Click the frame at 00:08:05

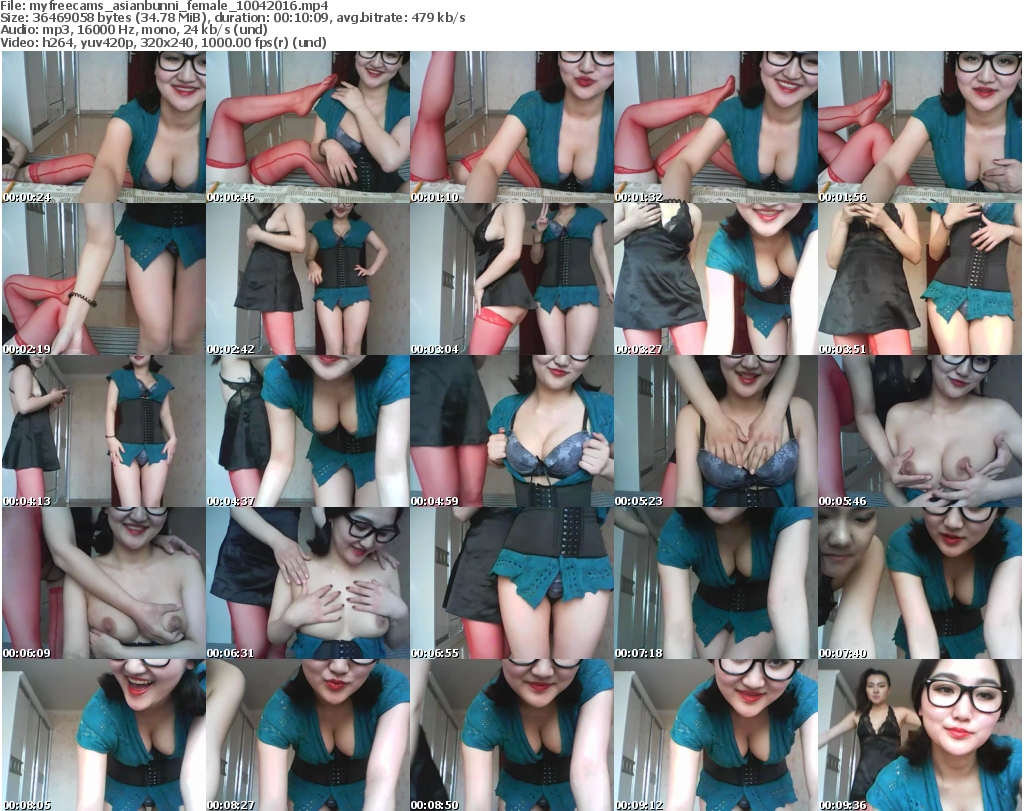103,735
